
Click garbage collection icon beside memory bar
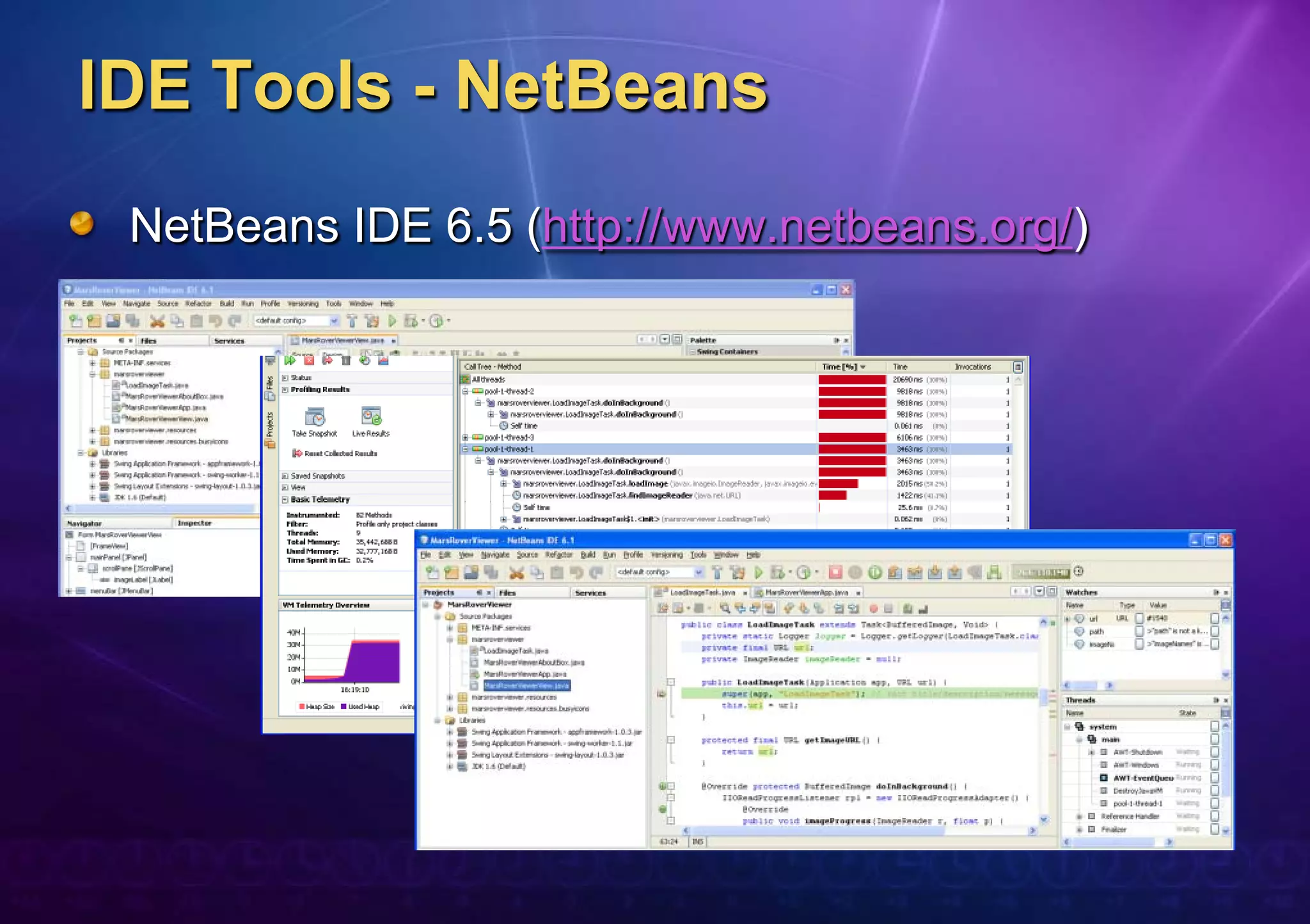(1079, 571)
